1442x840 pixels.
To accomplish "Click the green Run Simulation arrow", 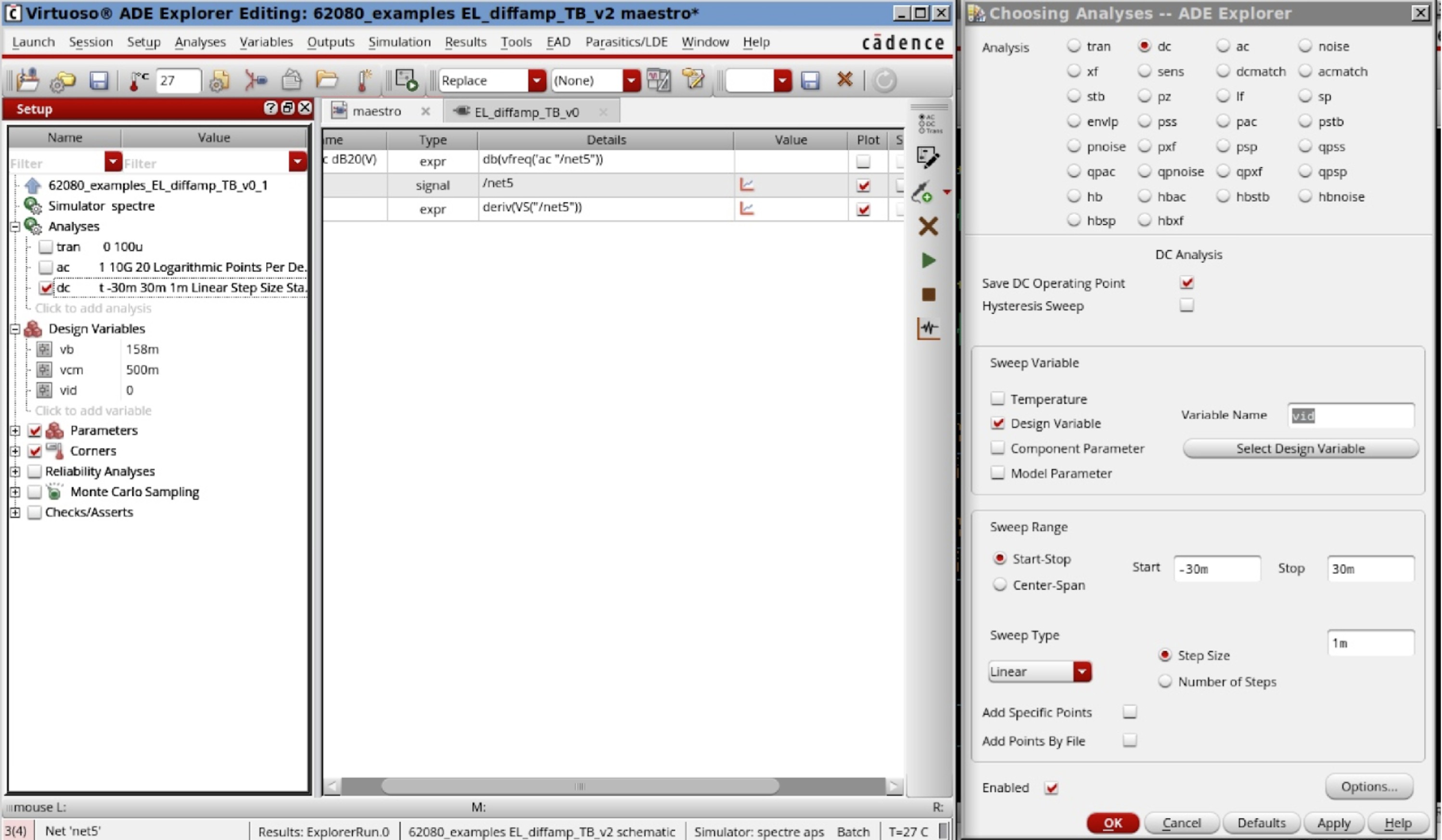I will tap(928, 261).
